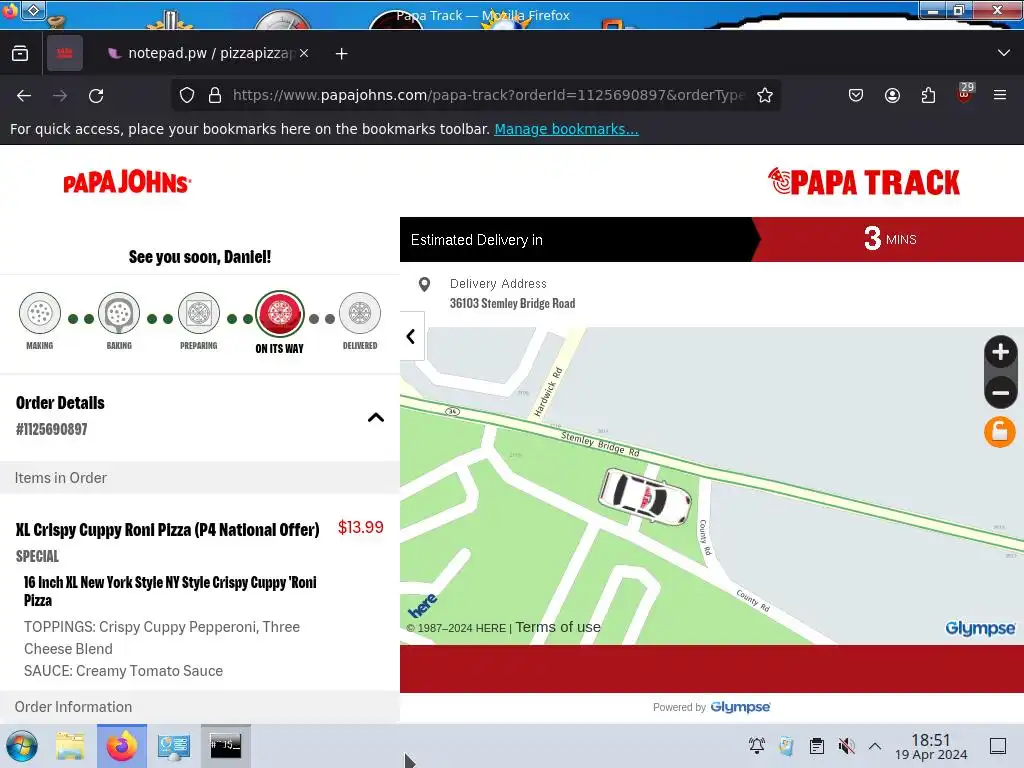Viewport: 1024px width, 768px height.
Task: Close the notepad.pw tab
Action: 304,53
